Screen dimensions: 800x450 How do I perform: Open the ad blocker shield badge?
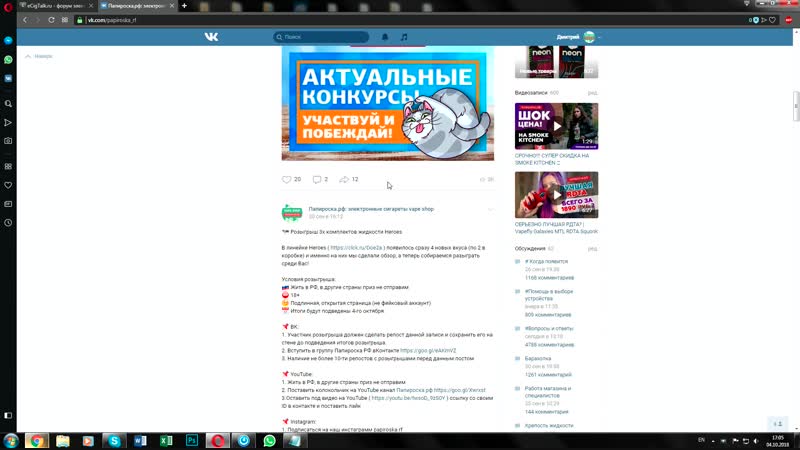point(754,20)
